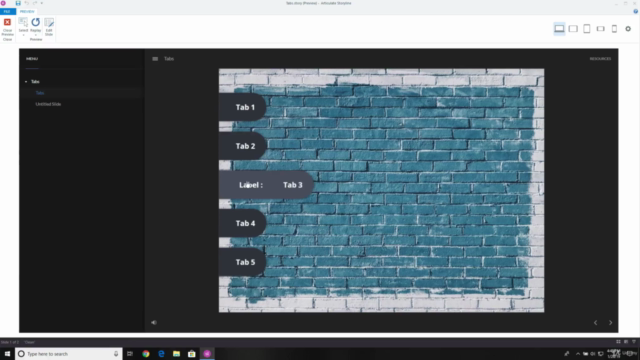Launch Google Chrome from the taskbar
The image size is (640, 360).
(x=146, y=354)
